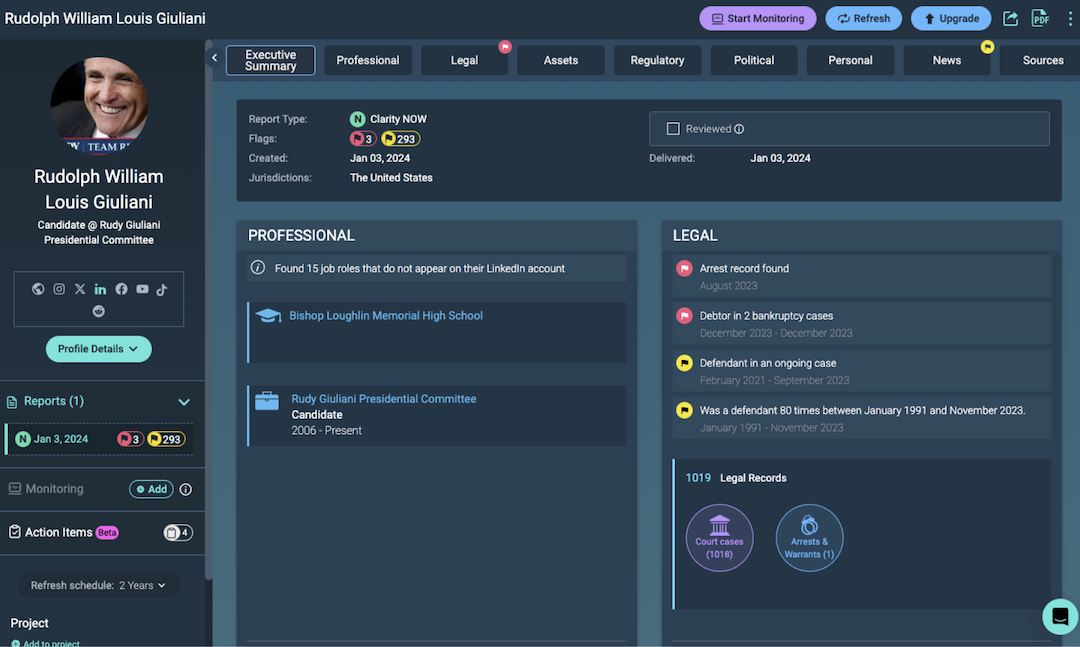1080x647 pixels.
Task: Toggle the Action Items switch
Action: pos(178,533)
